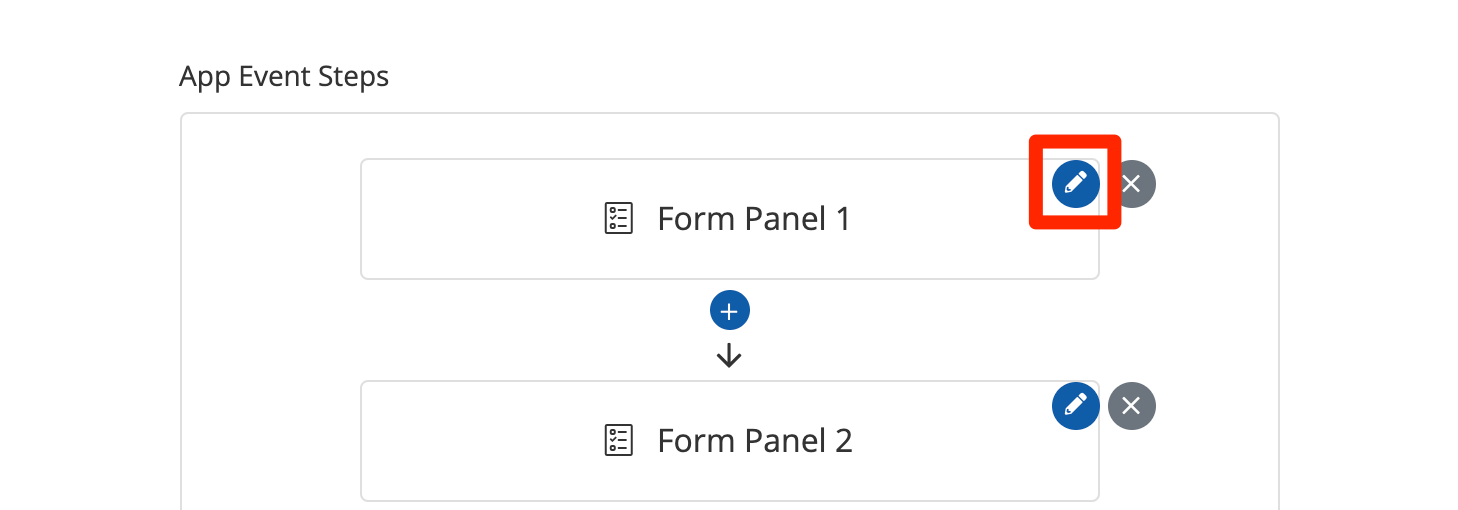Click the checklist icon in Form Panel 1
The image size is (1458, 510).
coord(619,218)
